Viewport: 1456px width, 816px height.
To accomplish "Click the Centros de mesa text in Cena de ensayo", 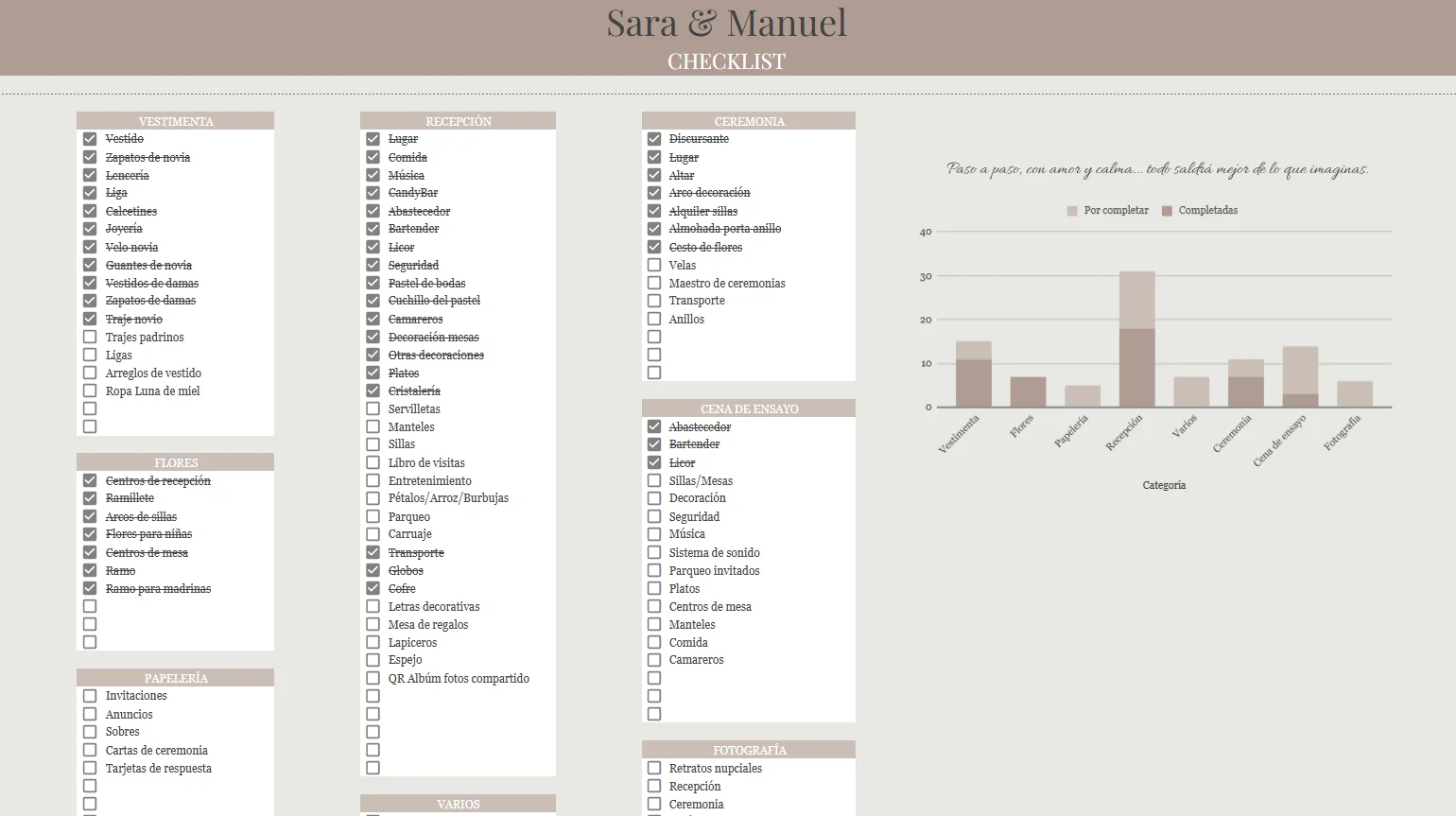I will [710, 607].
